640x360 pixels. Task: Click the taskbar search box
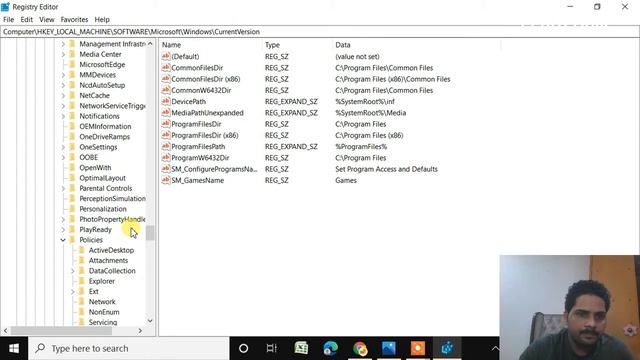[x=129, y=348]
